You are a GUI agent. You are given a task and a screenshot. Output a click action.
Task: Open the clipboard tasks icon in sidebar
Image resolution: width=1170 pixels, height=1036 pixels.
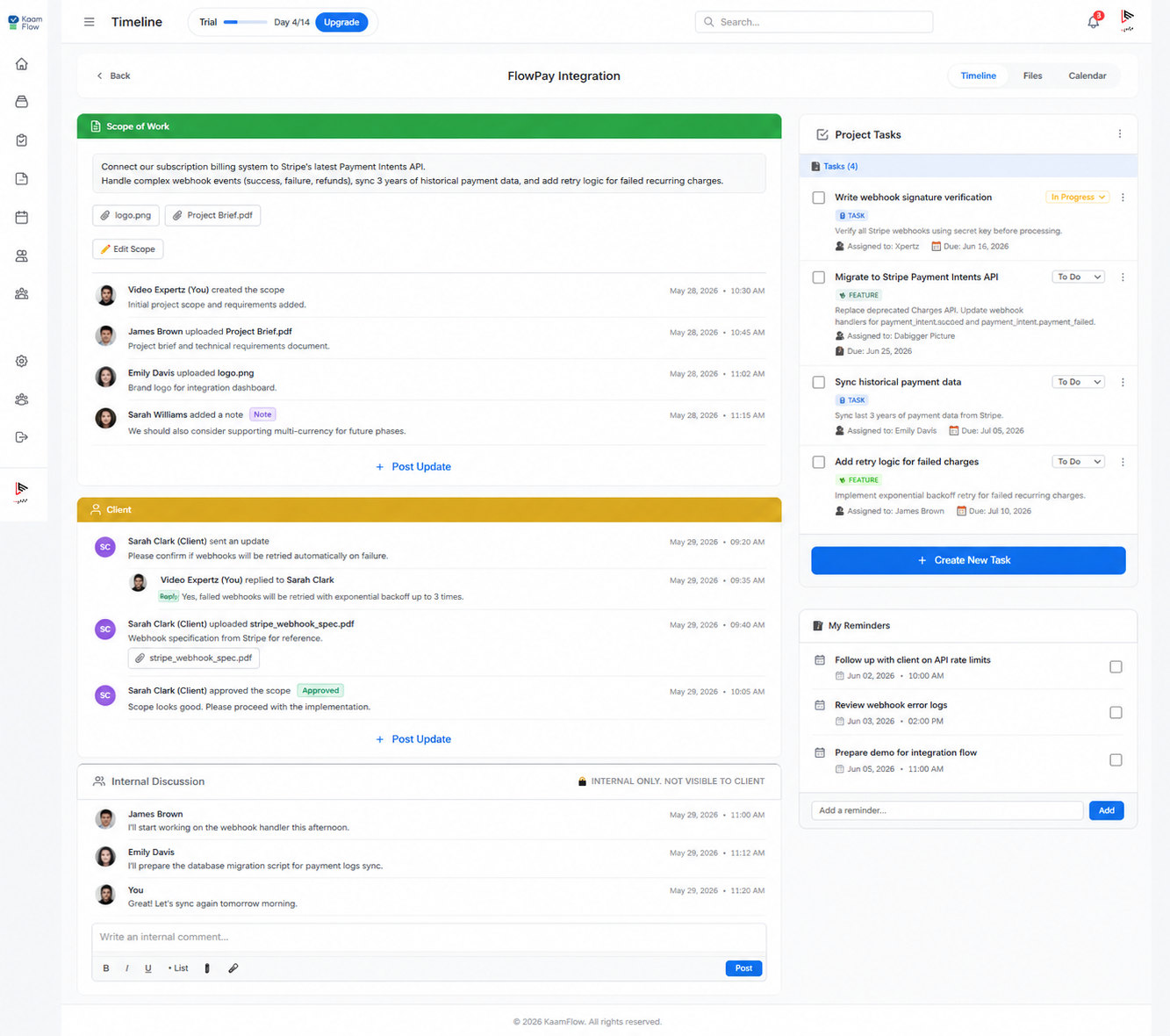coord(22,140)
